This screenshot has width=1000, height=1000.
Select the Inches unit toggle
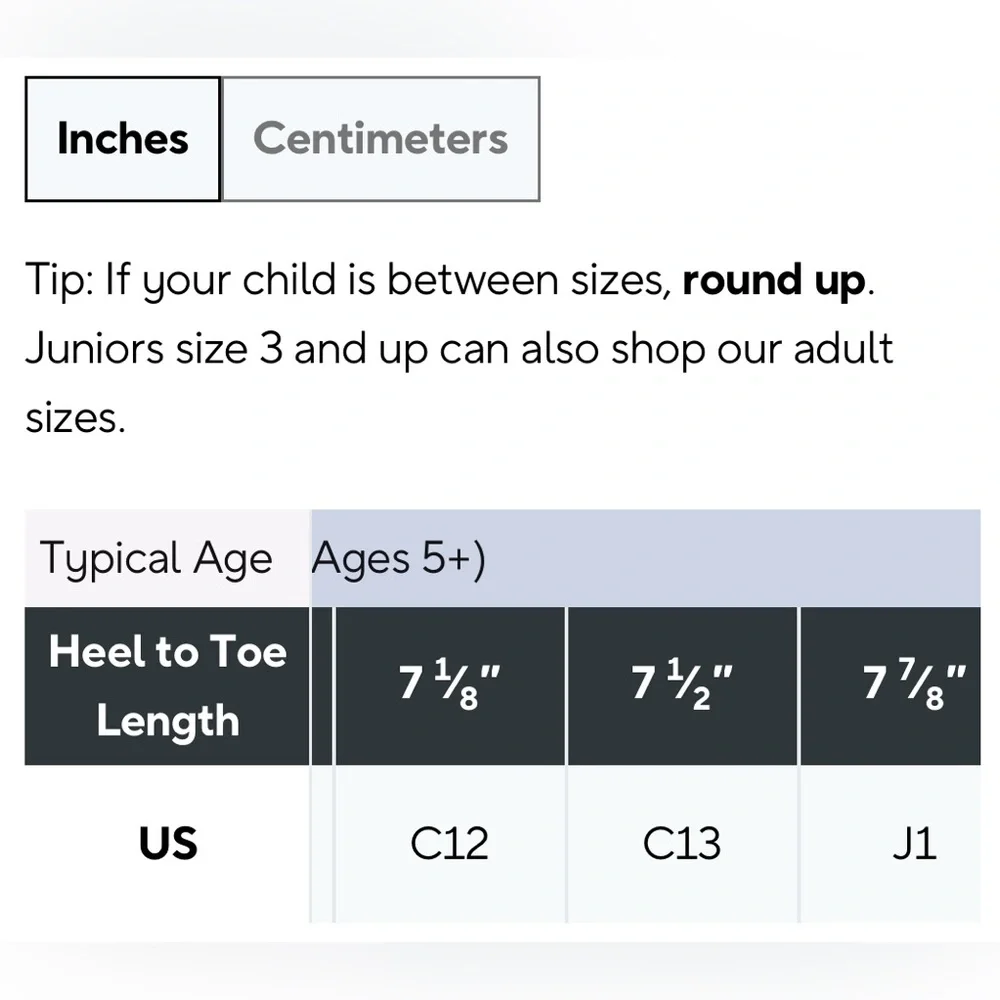click(122, 139)
